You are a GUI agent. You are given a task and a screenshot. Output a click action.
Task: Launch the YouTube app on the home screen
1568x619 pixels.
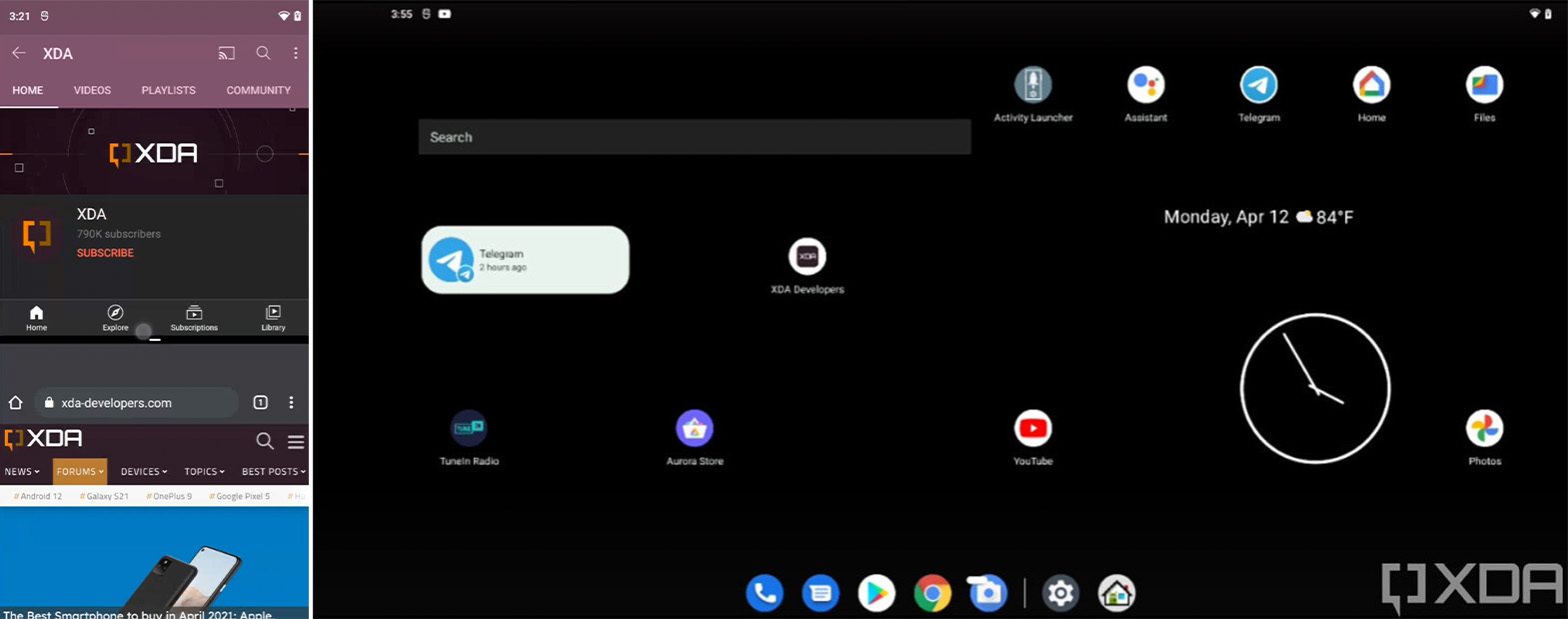(1032, 438)
